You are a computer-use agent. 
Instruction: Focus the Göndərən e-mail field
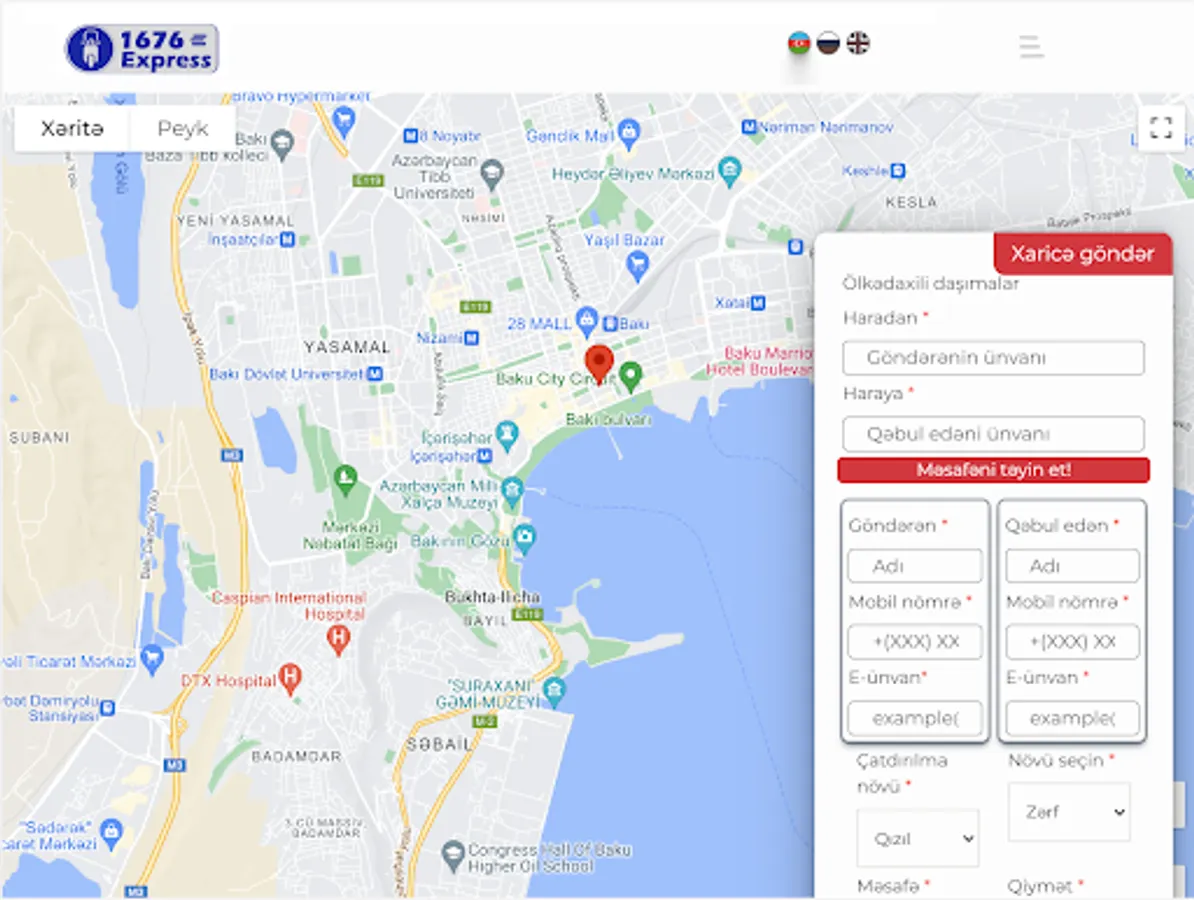tap(915, 718)
